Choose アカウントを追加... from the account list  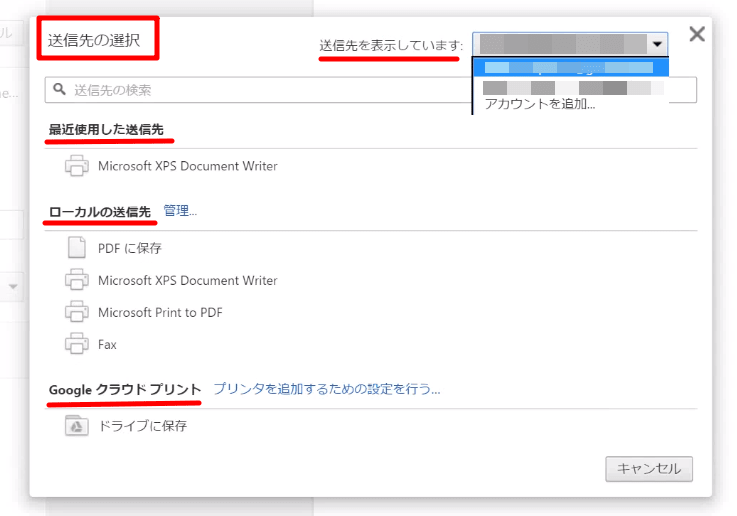click(x=539, y=104)
